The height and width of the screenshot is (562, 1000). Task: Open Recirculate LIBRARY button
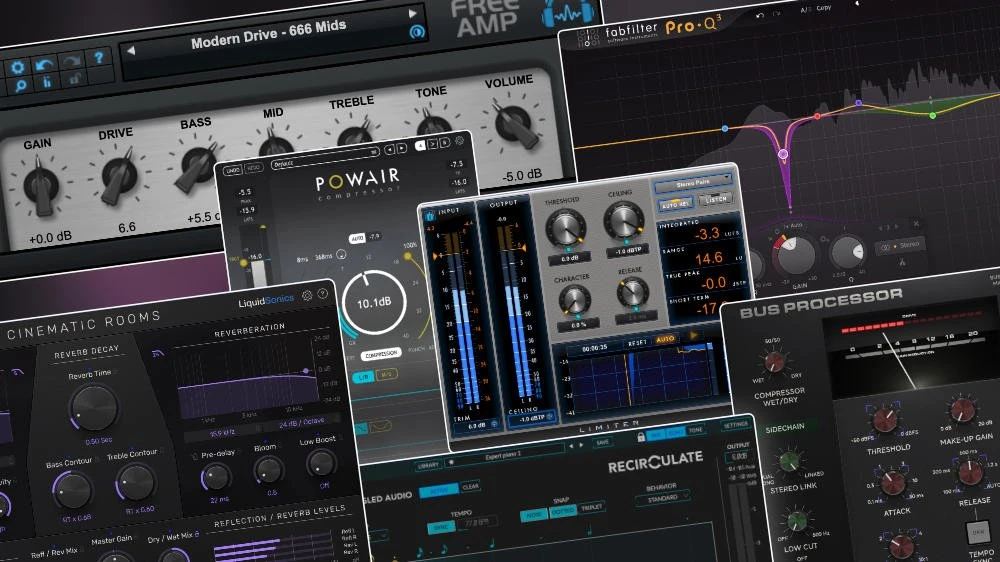[428, 466]
